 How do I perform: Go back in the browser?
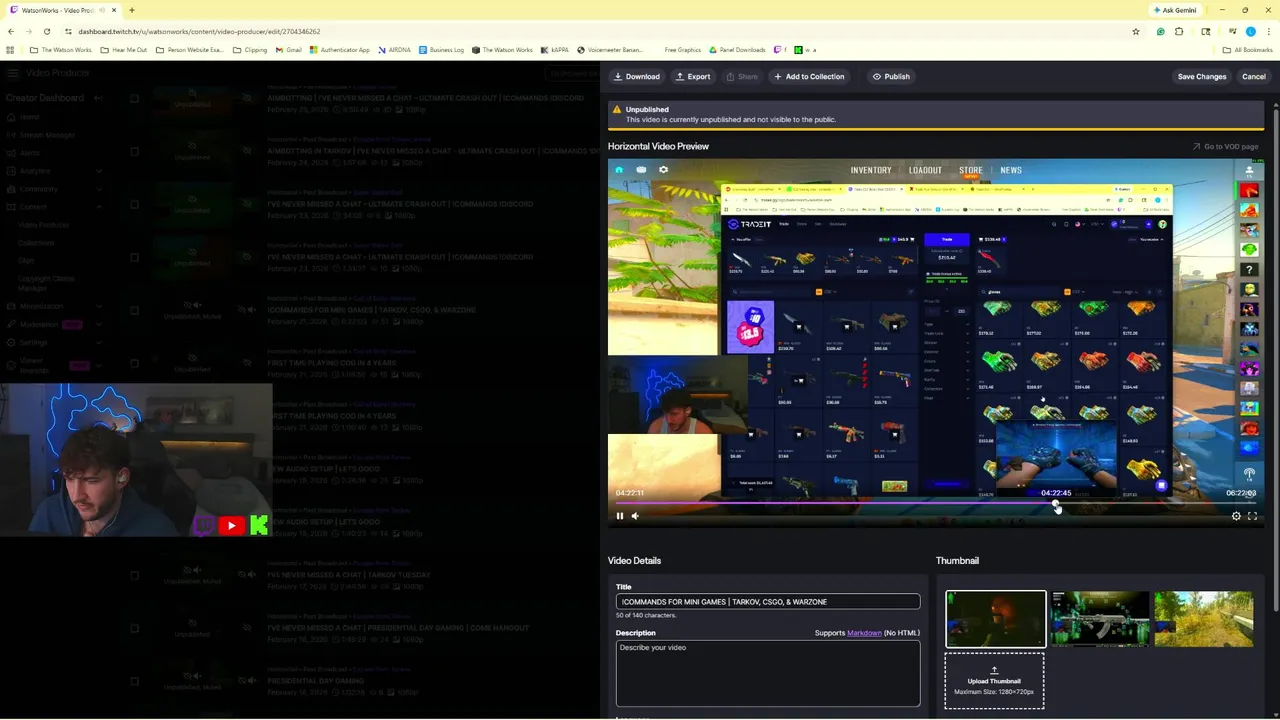pyautogui.click(x=11, y=31)
